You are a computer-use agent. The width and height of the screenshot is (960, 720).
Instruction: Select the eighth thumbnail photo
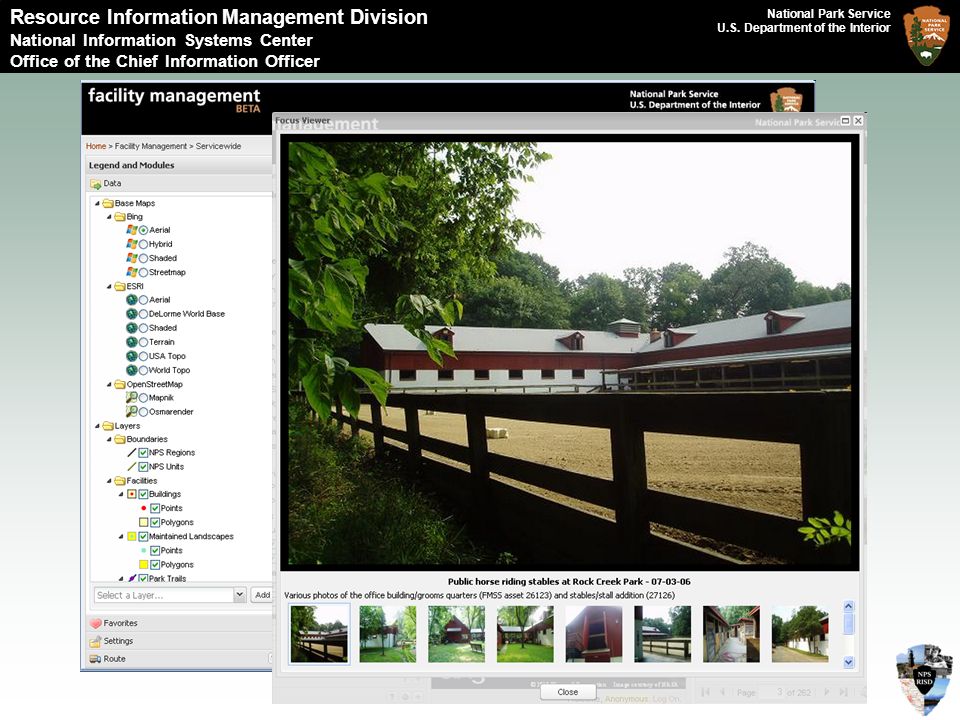800,634
